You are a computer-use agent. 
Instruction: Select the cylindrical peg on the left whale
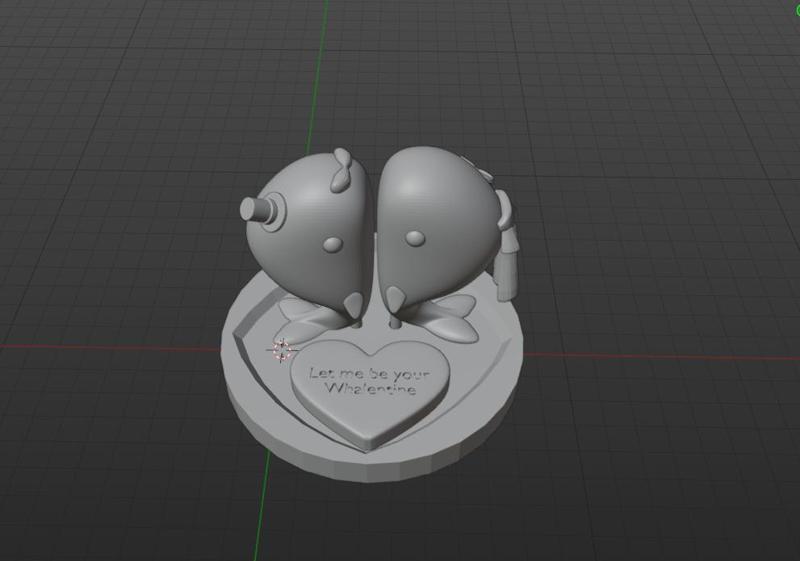[x=261, y=211]
